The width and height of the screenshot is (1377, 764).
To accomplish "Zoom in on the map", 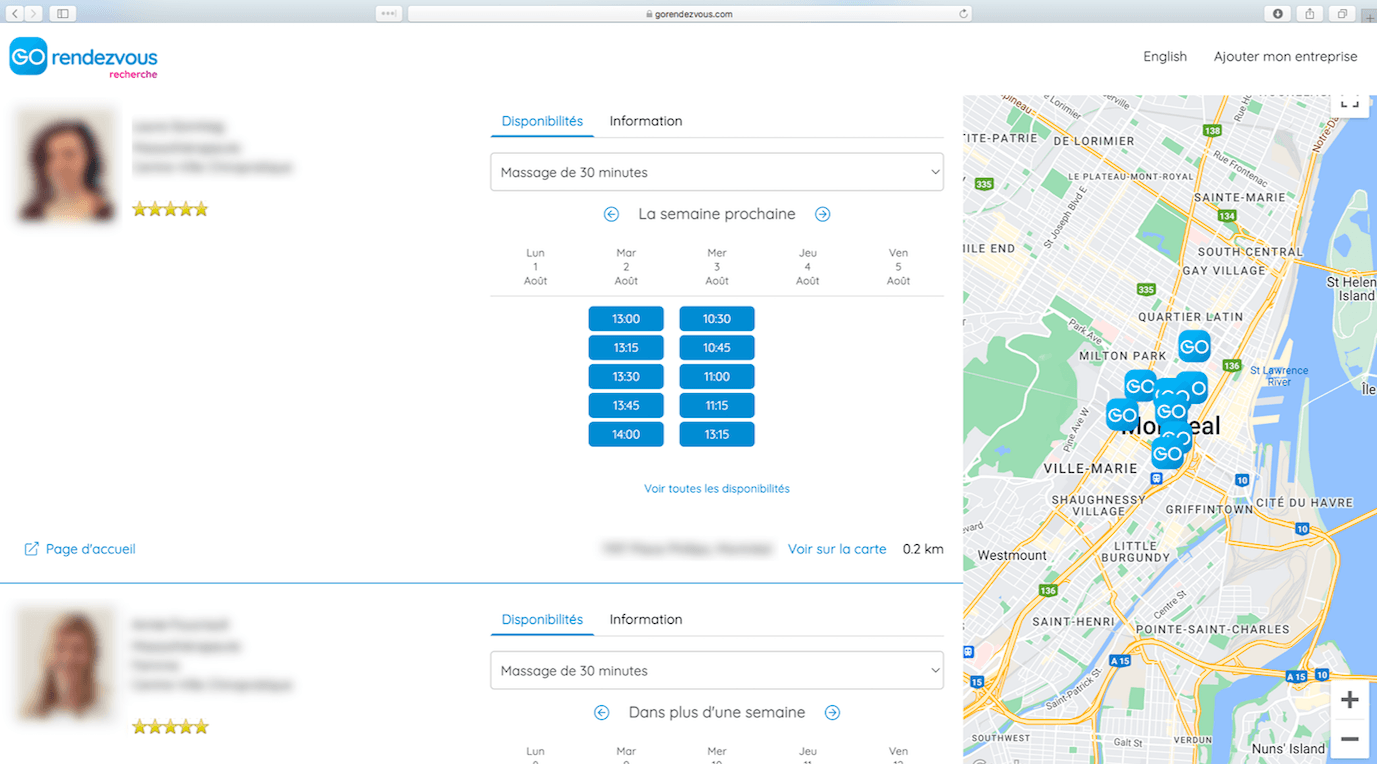I will pos(1349,700).
